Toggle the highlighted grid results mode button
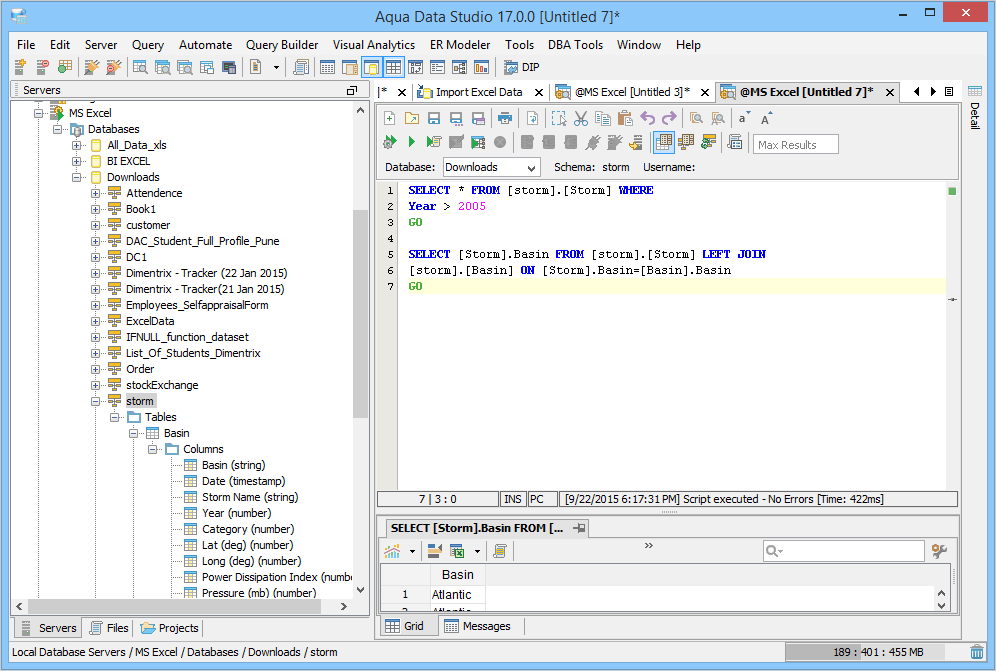This screenshot has height=671, width=996. pyautogui.click(x=664, y=143)
